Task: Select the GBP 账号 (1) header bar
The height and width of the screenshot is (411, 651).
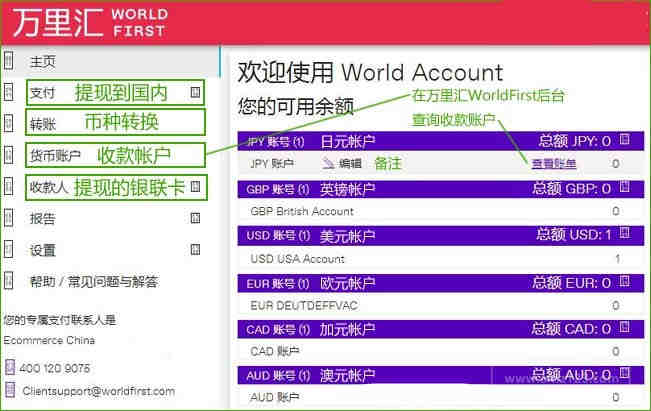Action: (x=441, y=189)
